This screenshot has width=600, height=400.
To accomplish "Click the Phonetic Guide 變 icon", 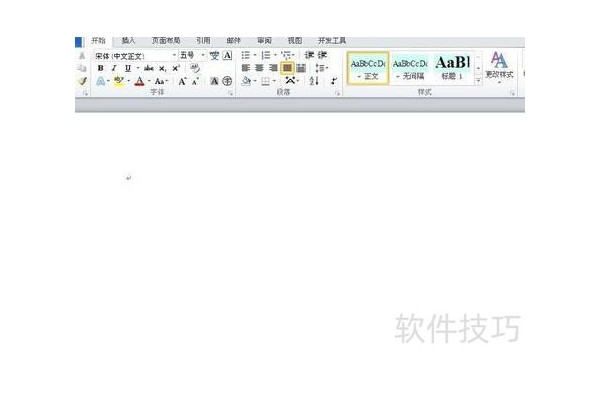I will [x=214, y=56].
